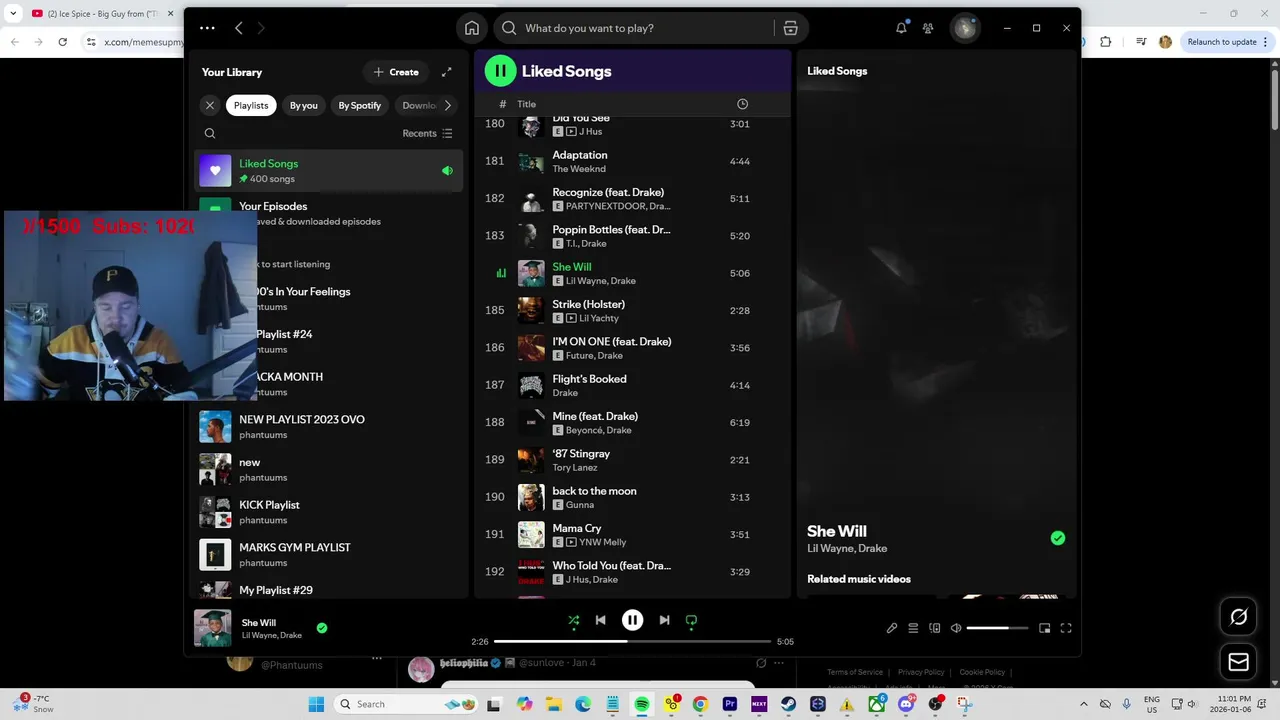Reveal more library filters with right chevron
This screenshot has height=720, width=1280.
pos(447,105)
